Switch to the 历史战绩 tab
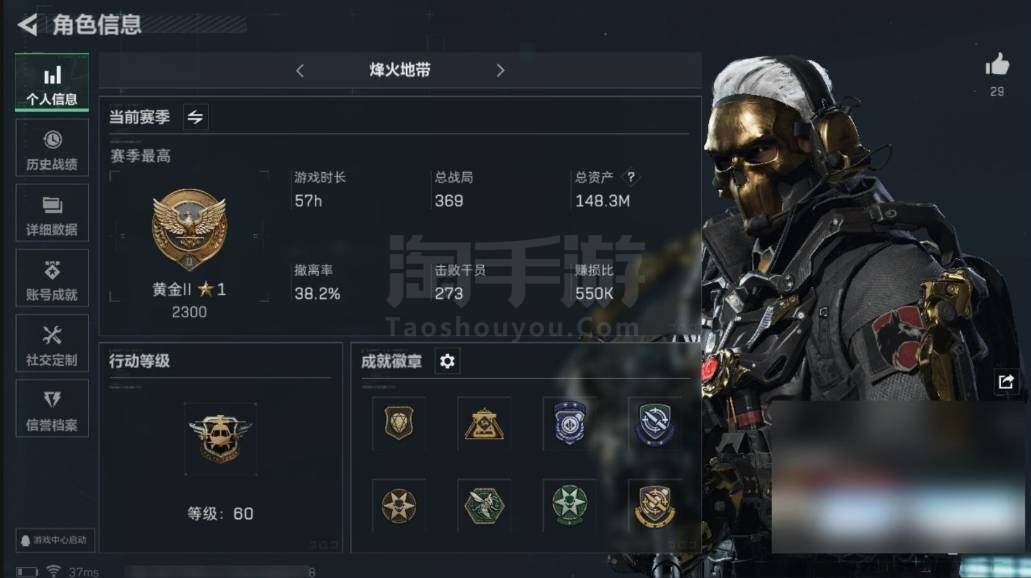Screen dimensions: 1031x578 pos(52,148)
